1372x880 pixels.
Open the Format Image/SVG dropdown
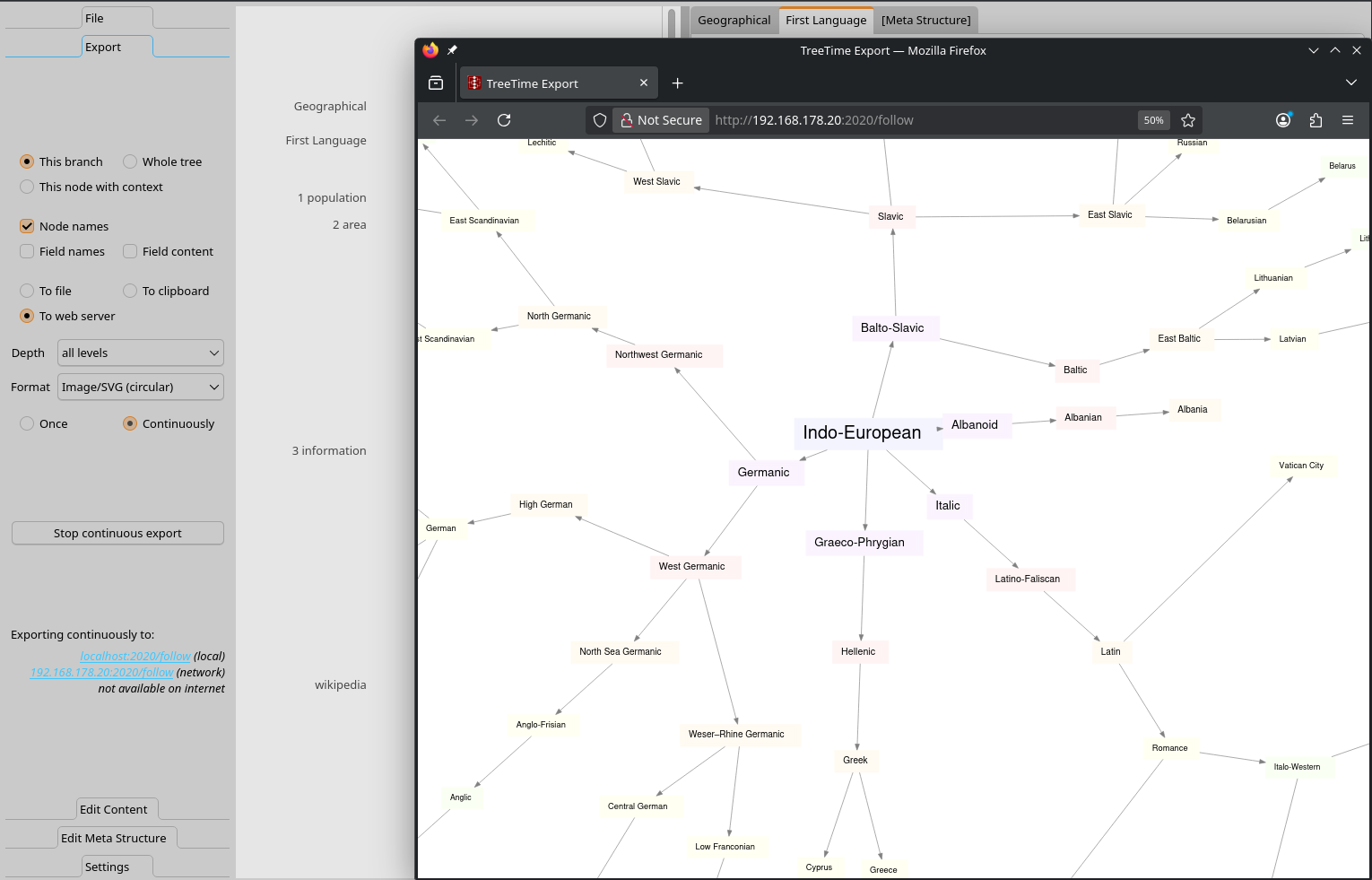tap(141, 388)
